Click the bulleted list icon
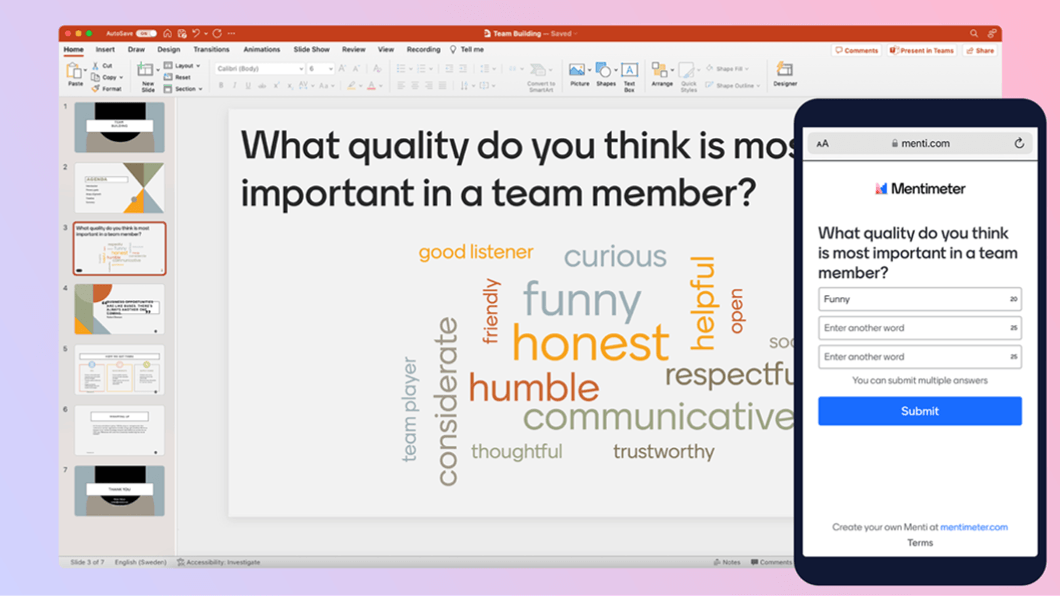Viewport: 1060px width, 596px height. click(401, 68)
